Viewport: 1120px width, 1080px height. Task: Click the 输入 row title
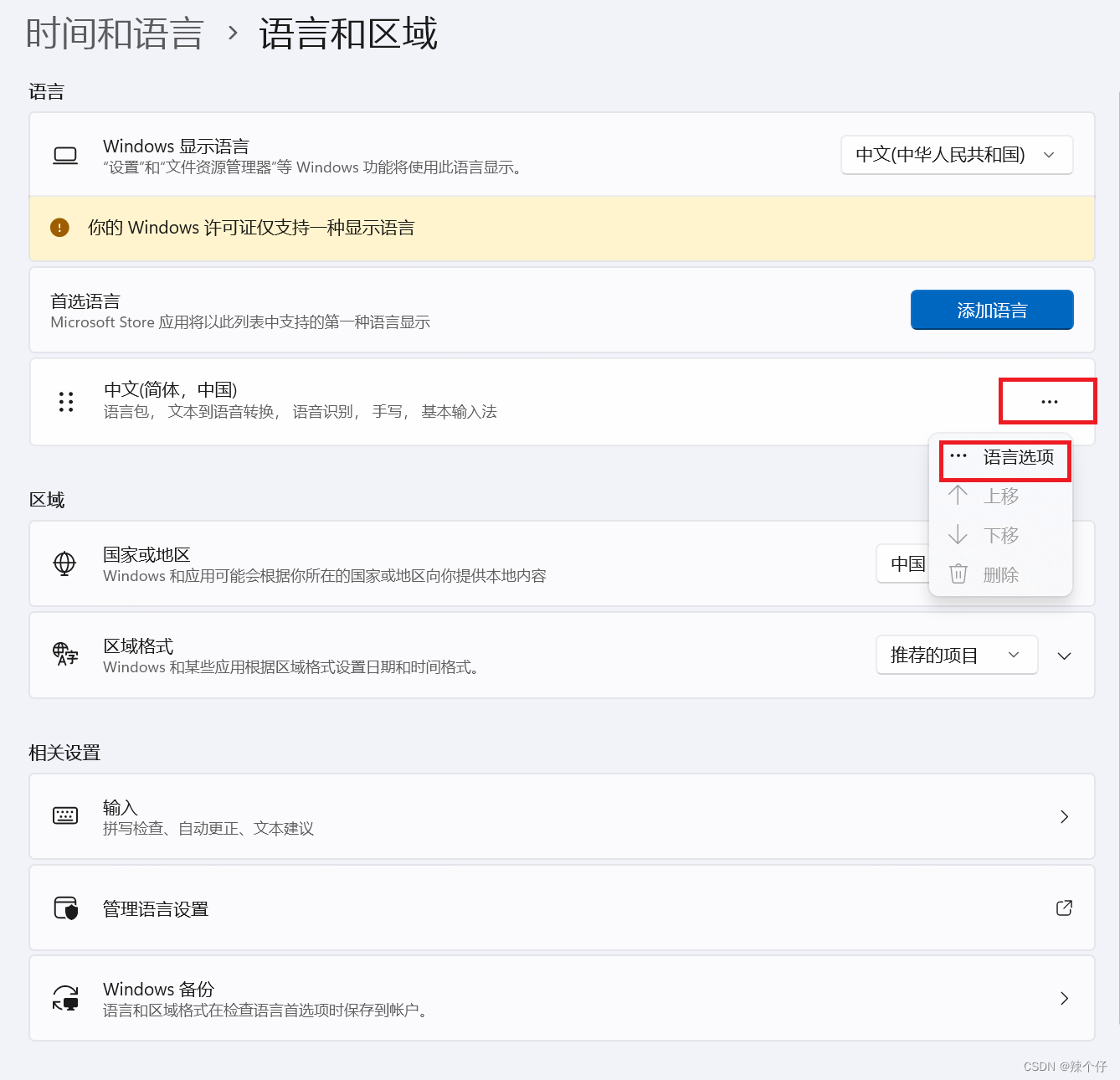point(121,807)
